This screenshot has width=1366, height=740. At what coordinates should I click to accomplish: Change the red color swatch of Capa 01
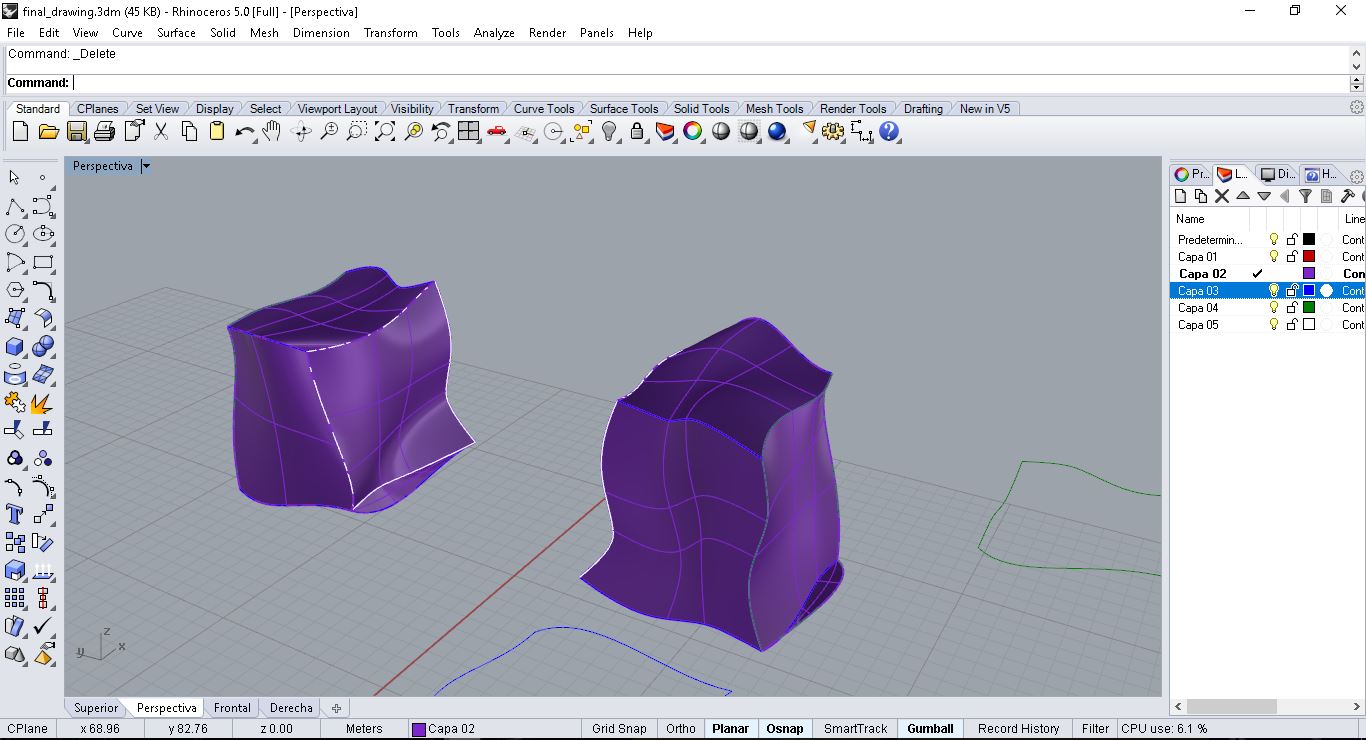[x=1309, y=257]
